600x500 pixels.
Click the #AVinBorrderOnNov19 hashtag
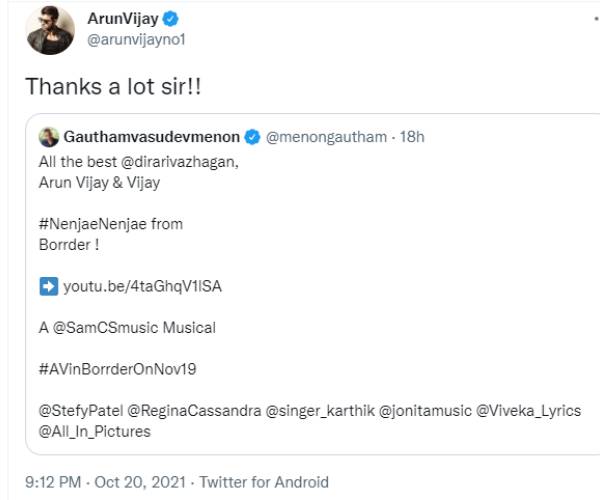(118, 369)
